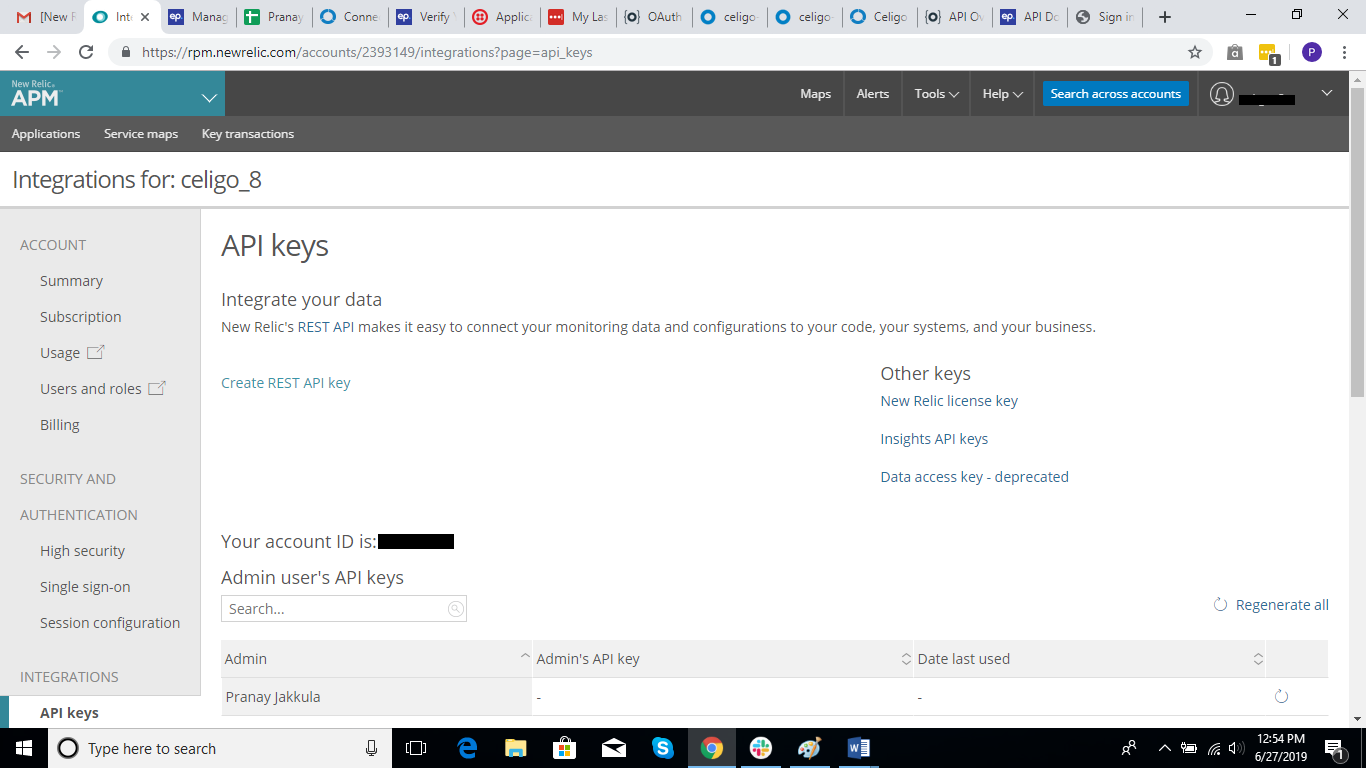This screenshot has height=768, width=1366.
Task: Show hidden system tray icons
Action: [1164, 748]
